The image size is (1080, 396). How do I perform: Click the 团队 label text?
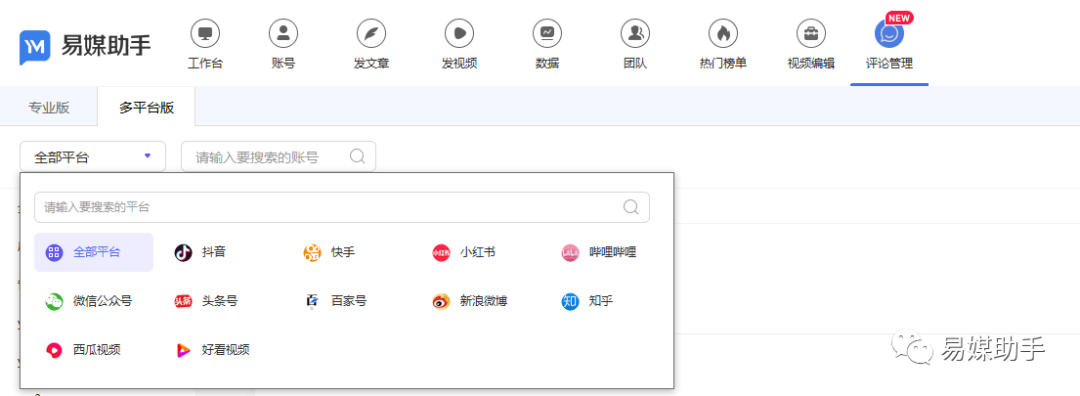[x=635, y=64]
